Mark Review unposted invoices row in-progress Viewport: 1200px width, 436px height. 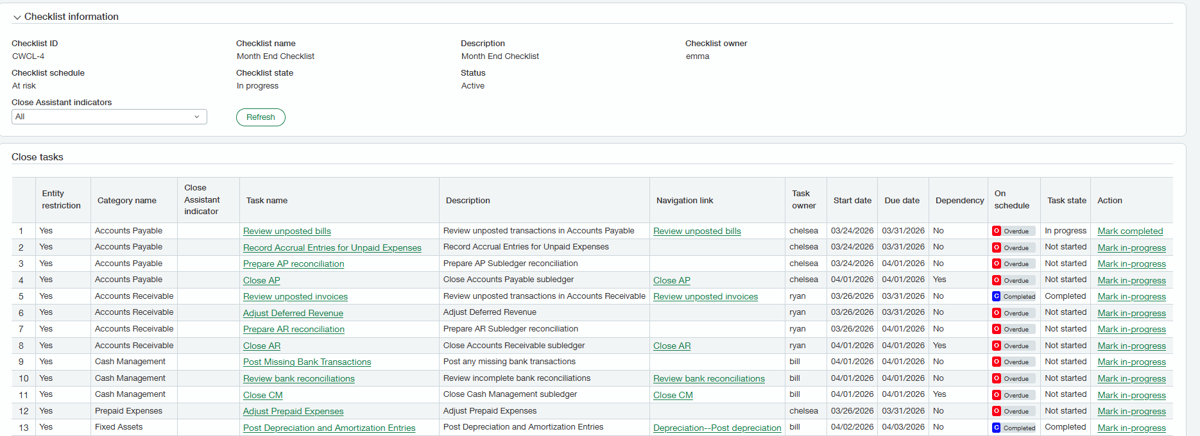click(1132, 297)
